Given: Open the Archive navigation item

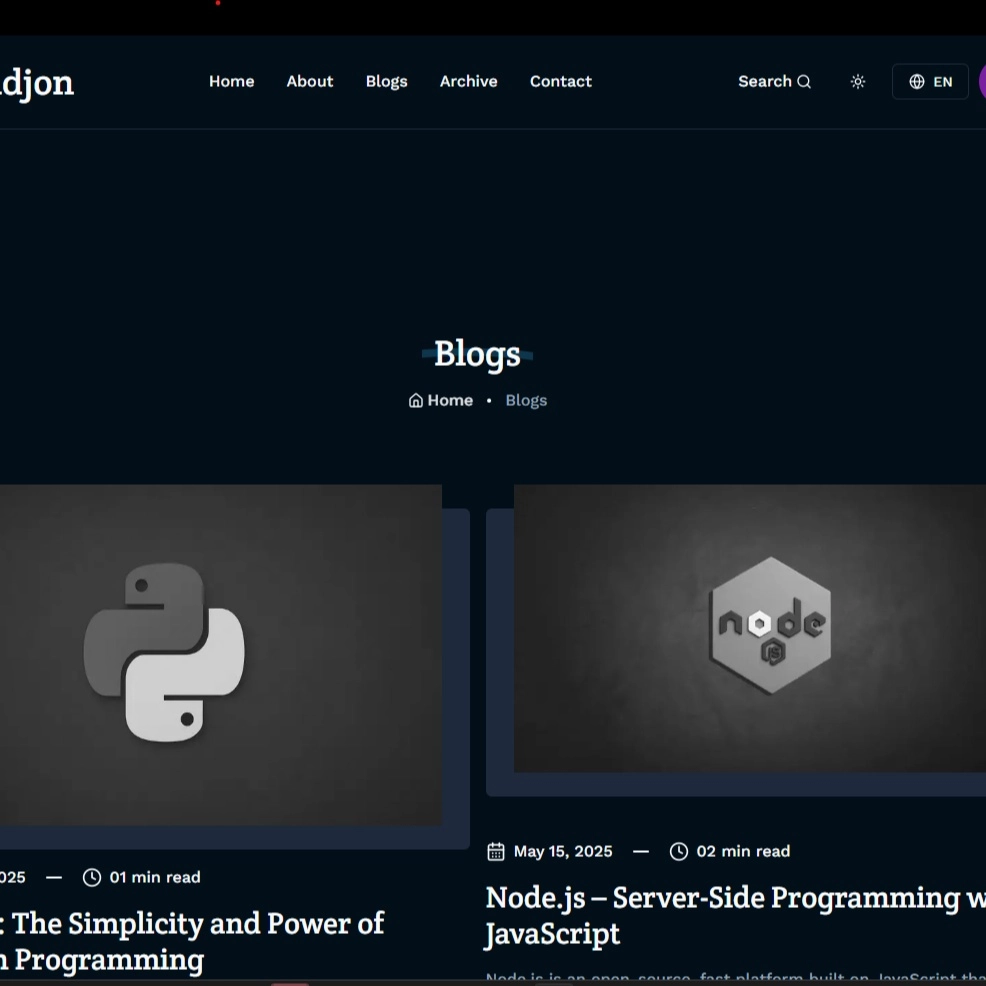Looking at the screenshot, I should click(x=468, y=82).
